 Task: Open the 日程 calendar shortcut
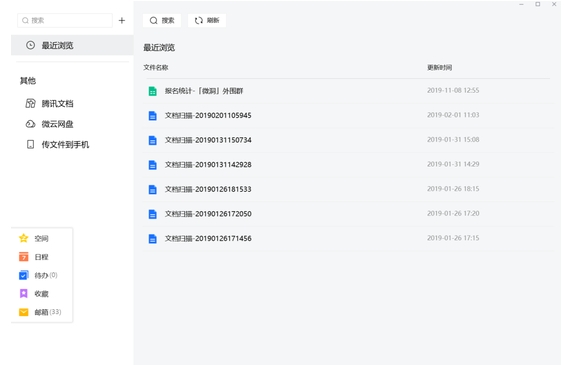[x=33, y=257]
